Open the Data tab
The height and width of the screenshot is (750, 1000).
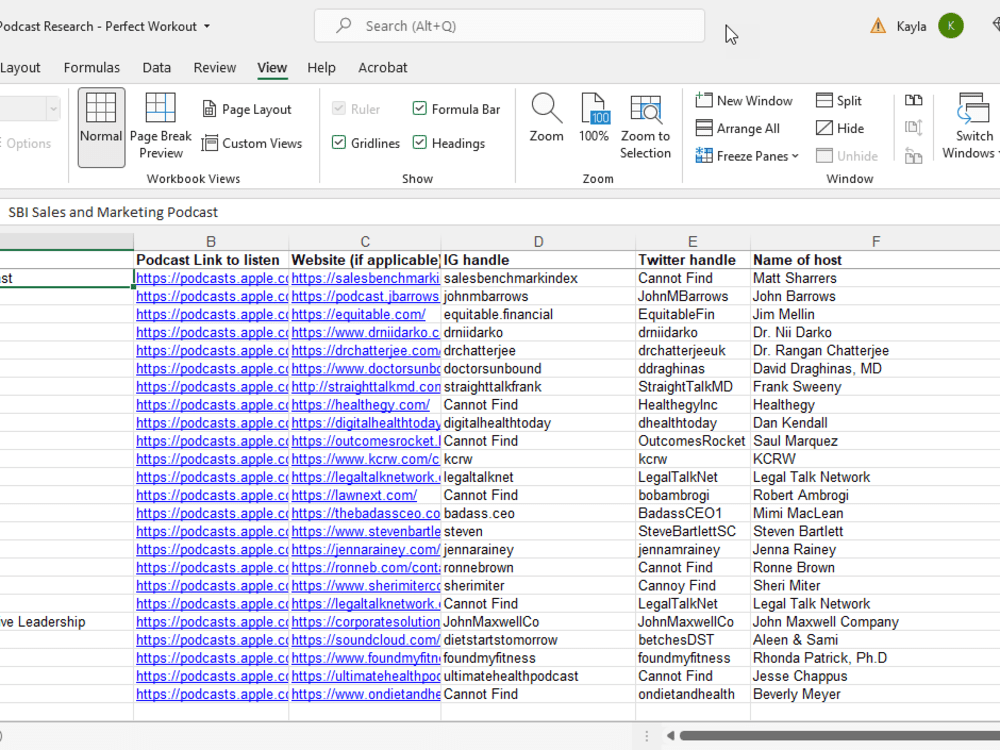[156, 68]
